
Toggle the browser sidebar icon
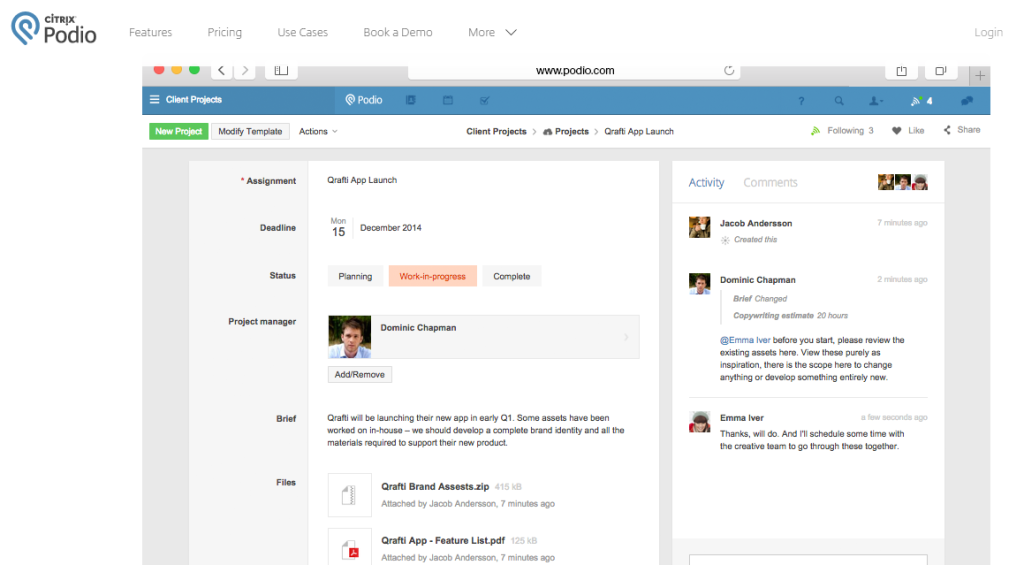tap(281, 70)
